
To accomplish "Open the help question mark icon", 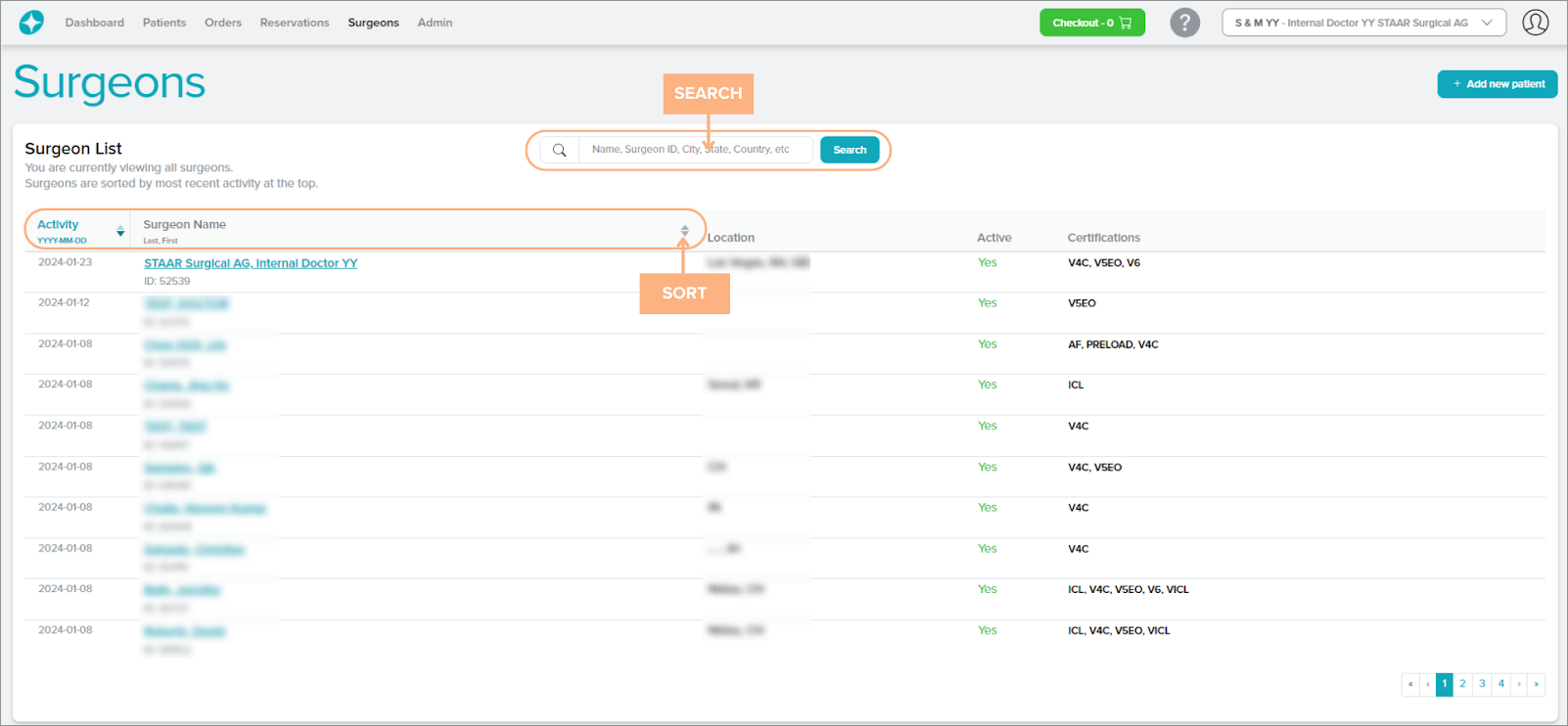I will [x=1184, y=23].
